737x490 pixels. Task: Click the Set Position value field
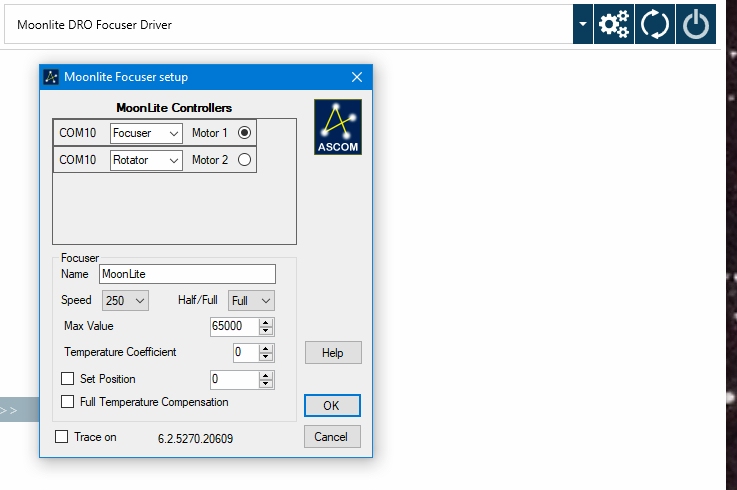coord(234,379)
